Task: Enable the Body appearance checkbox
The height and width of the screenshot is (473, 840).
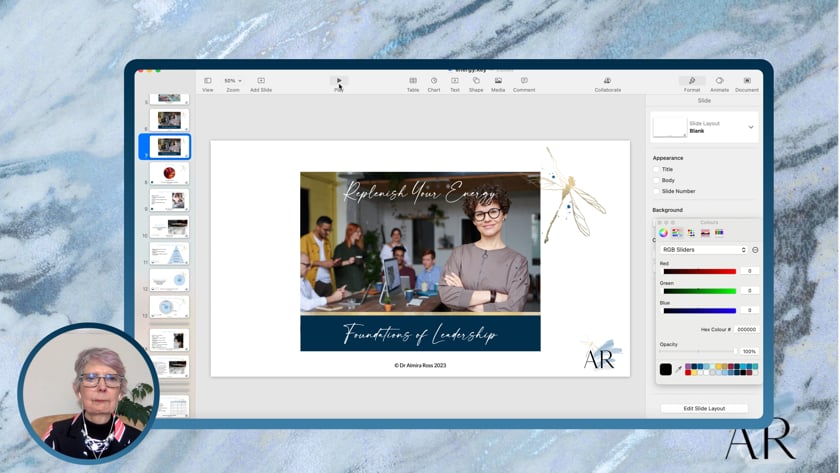Action: click(656, 181)
